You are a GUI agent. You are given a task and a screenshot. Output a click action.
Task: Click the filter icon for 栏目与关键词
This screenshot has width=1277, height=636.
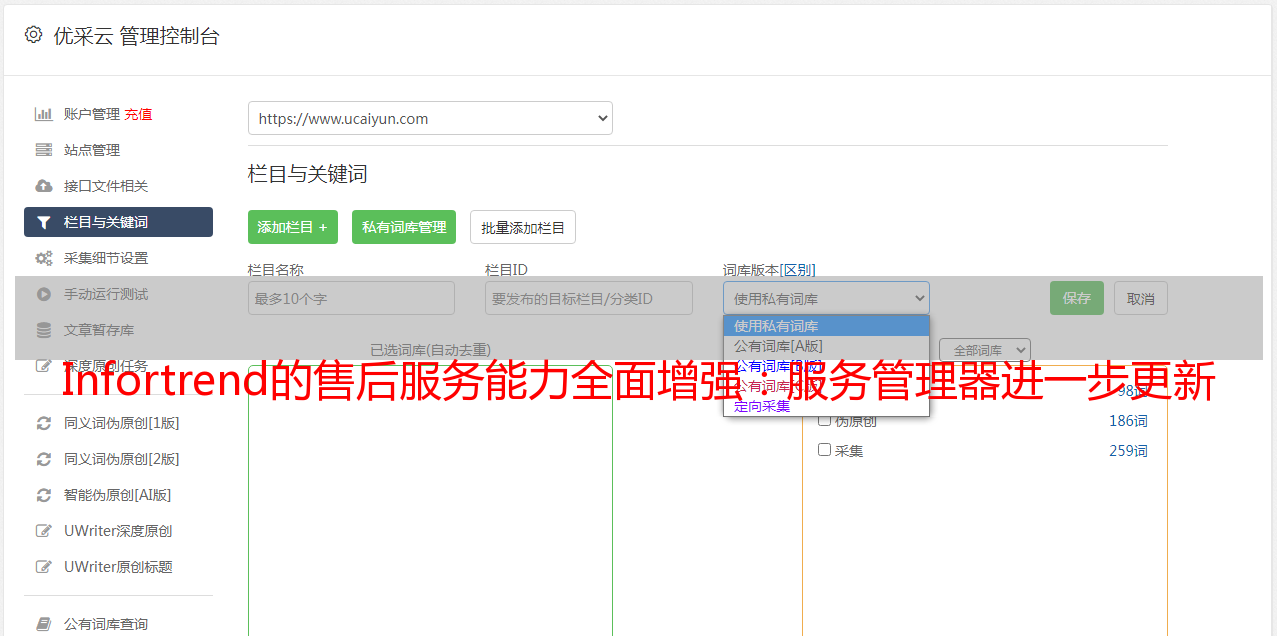click(44, 222)
